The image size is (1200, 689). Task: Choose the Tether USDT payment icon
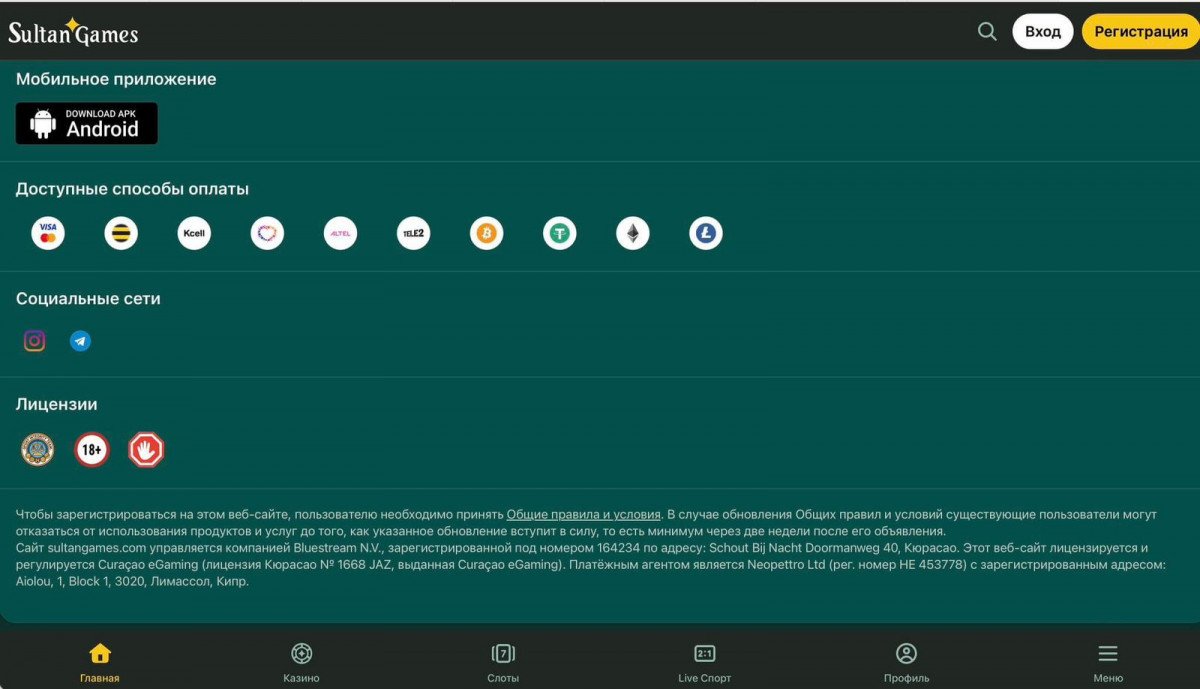click(x=559, y=234)
